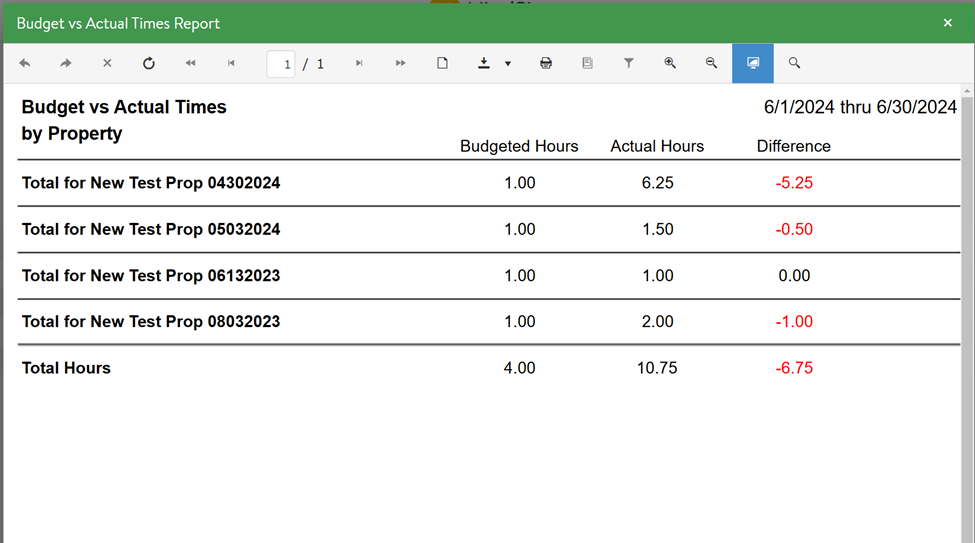Go to the previous page

(x=231, y=63)
